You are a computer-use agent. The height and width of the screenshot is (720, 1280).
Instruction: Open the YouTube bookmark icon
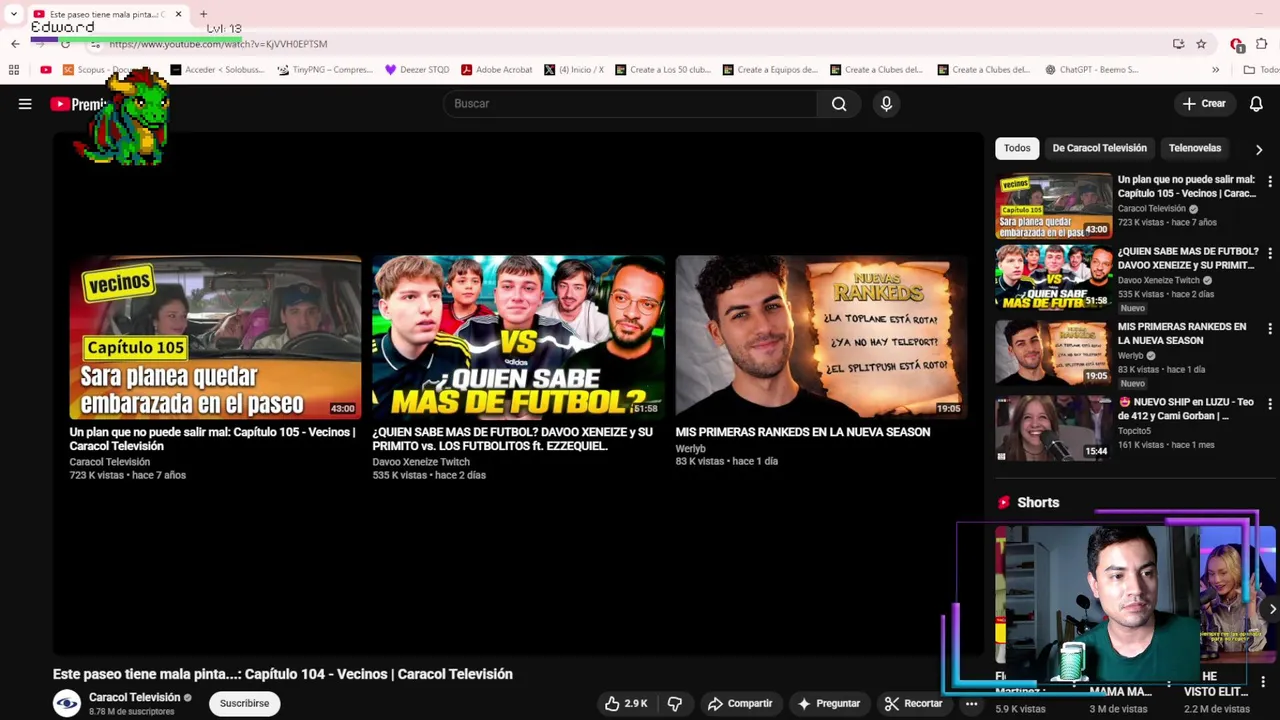coord(46,70)
